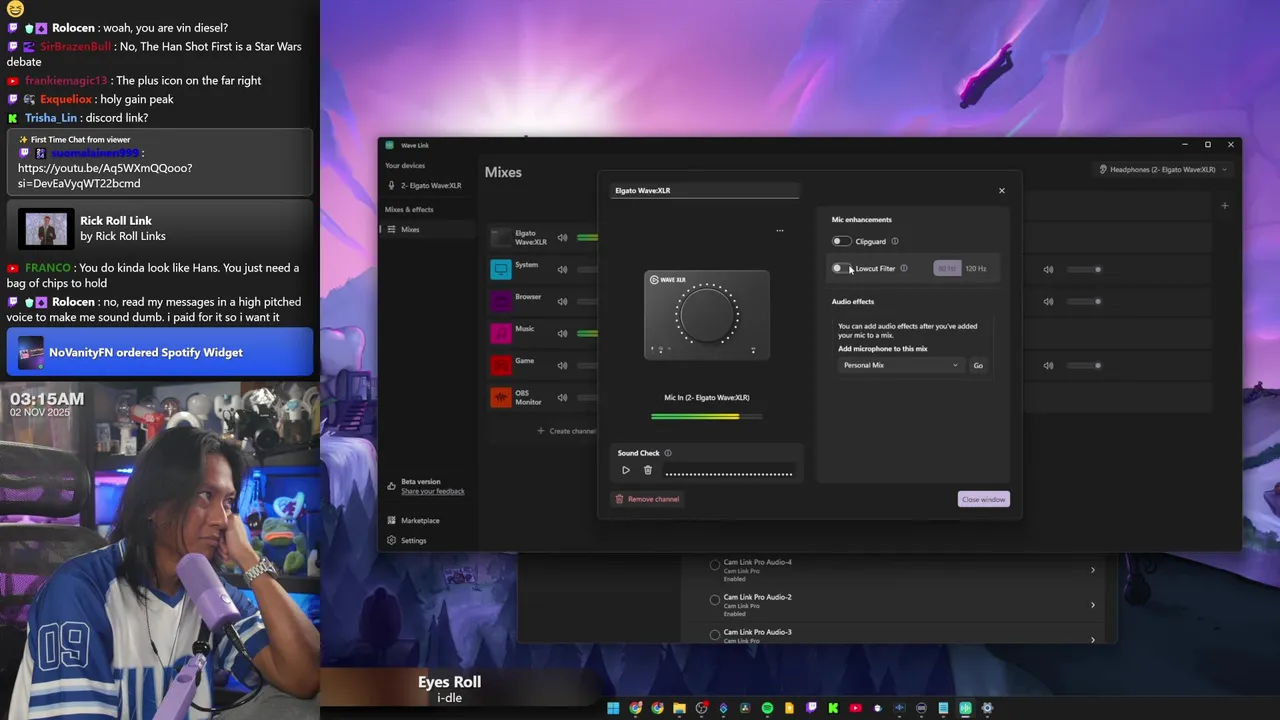Viewport: 1280px width, 720px height.
Task: Click the Go button
Action: point(978,365)
